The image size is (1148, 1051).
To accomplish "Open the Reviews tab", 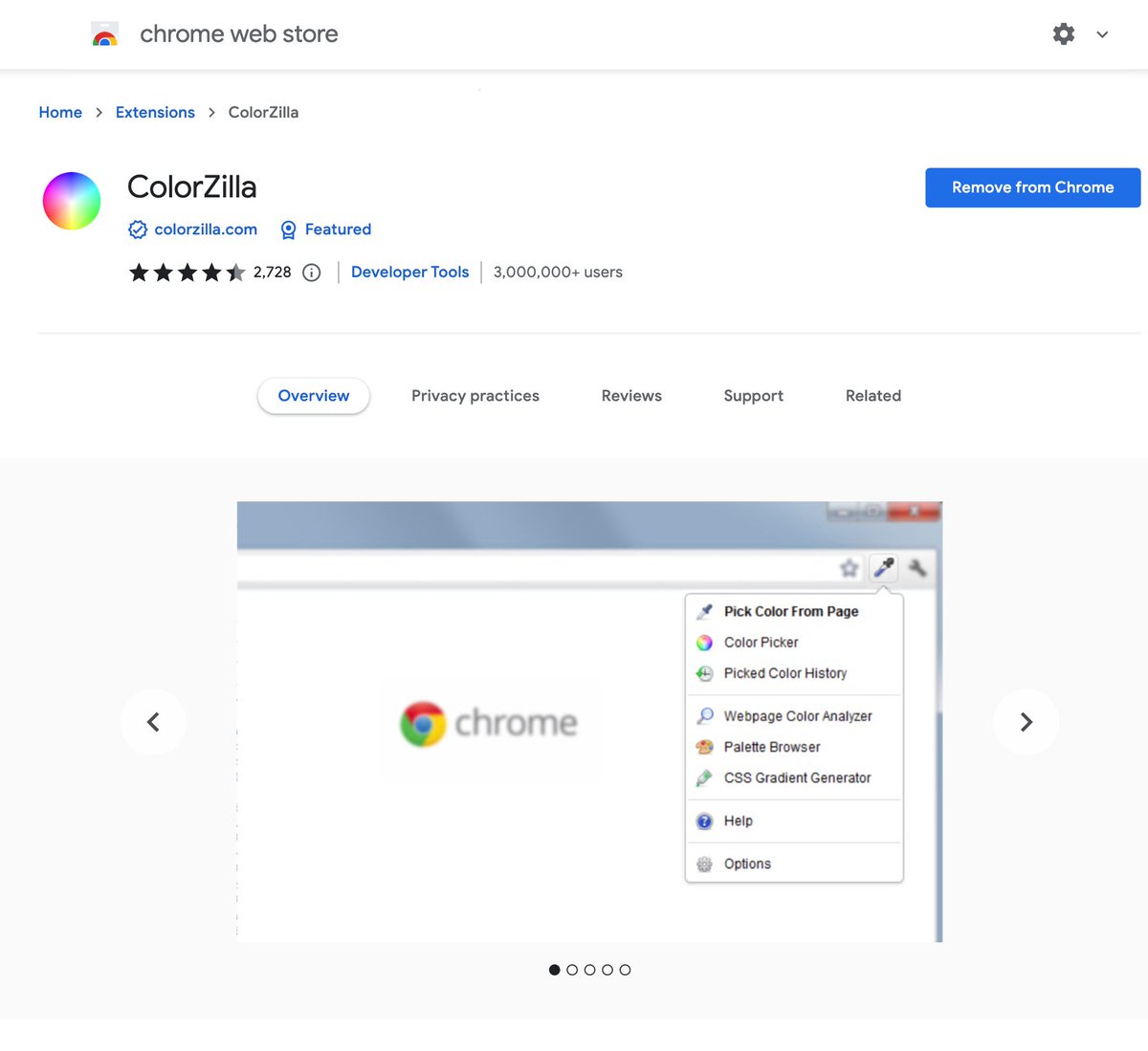I will 631,396.
